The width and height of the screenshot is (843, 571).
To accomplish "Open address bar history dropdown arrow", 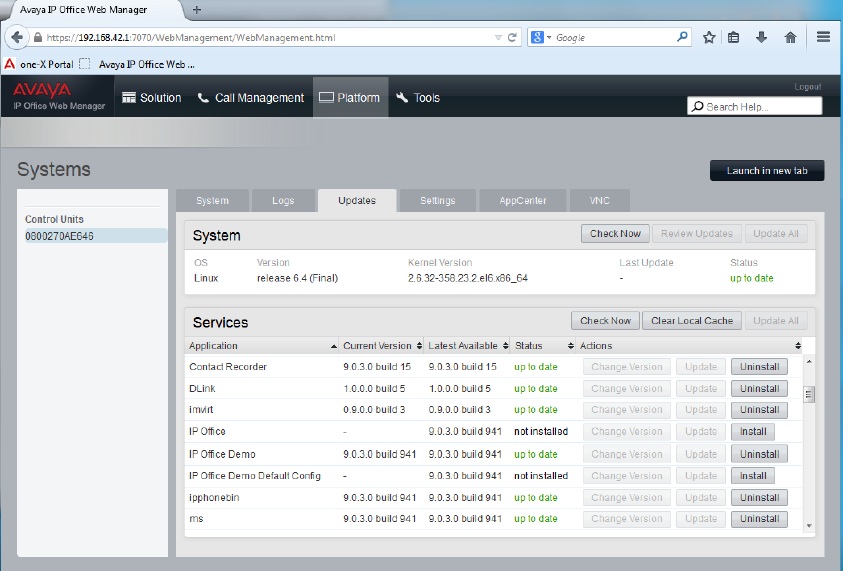I will (498, 38).
